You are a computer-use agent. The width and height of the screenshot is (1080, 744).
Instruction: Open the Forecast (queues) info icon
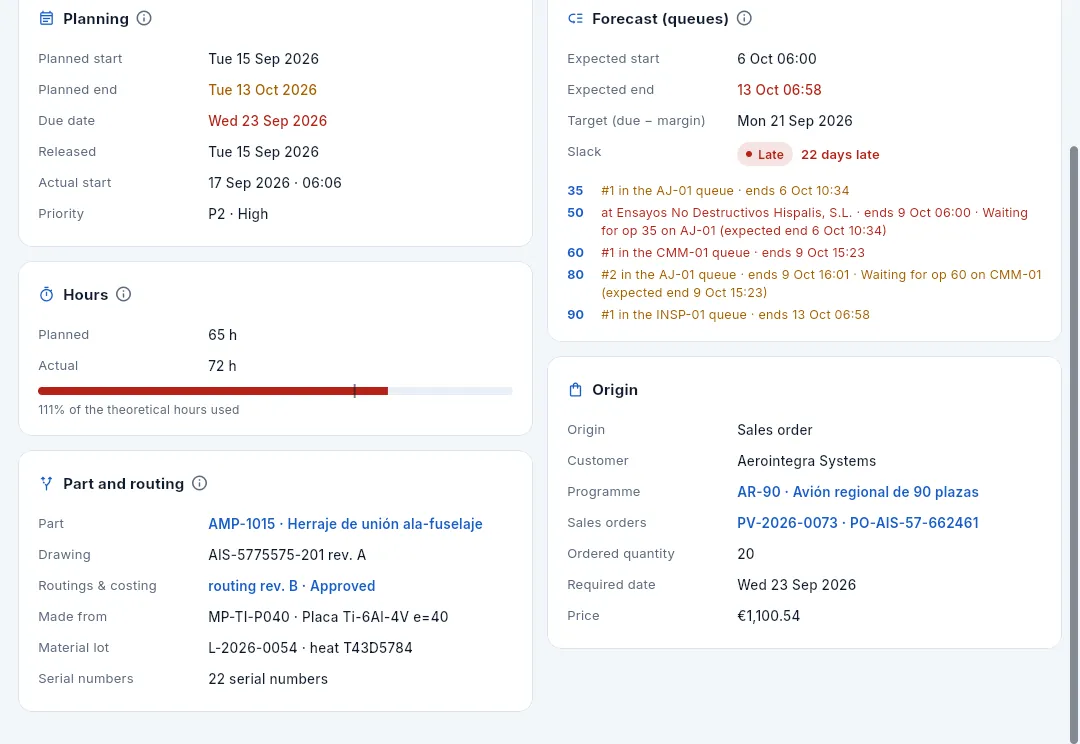pyautogui.click(x=744, y=19)
